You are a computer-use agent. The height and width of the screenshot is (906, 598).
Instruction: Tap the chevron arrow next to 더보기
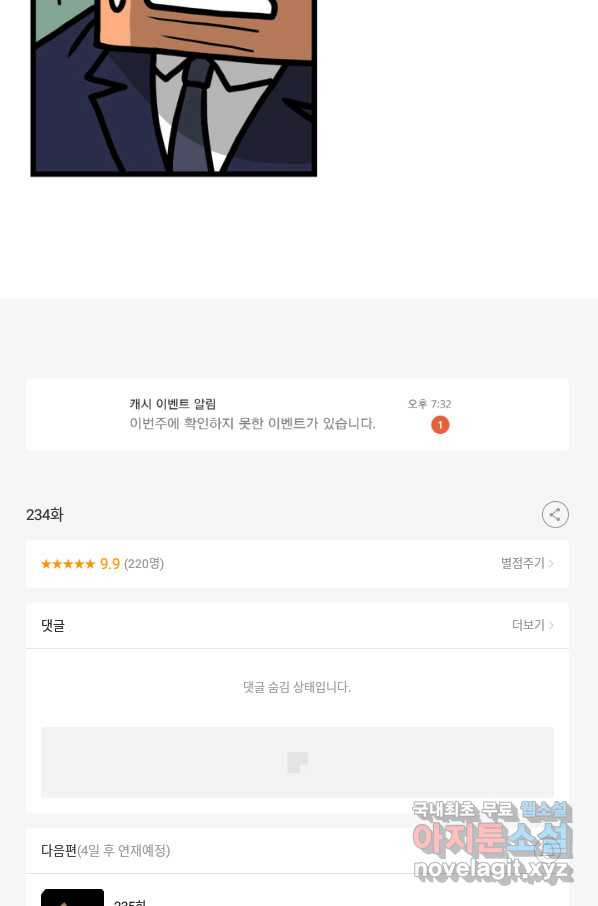pos(551,625)
